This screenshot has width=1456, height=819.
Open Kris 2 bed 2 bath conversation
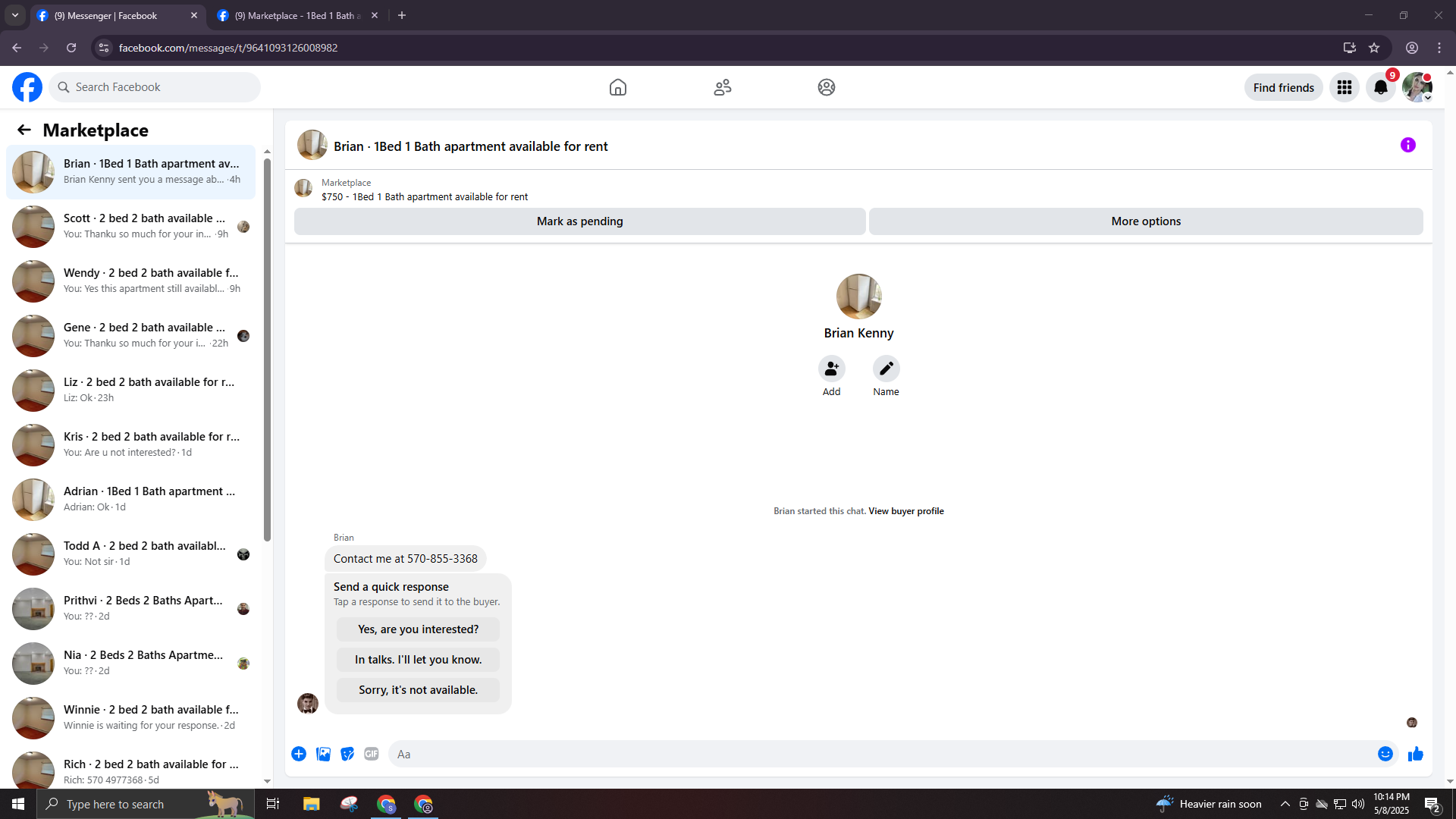(130, 445)
